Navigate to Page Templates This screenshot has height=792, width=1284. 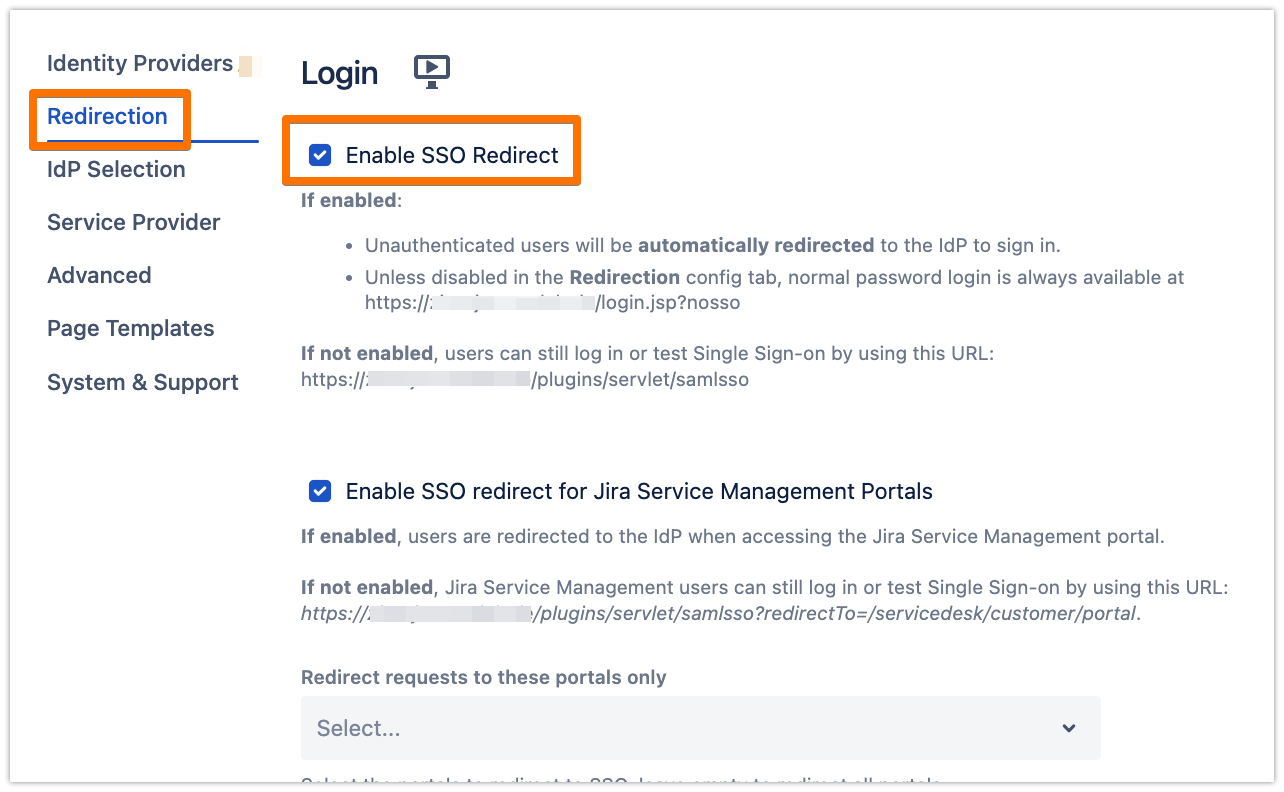[x=130, y=329]
